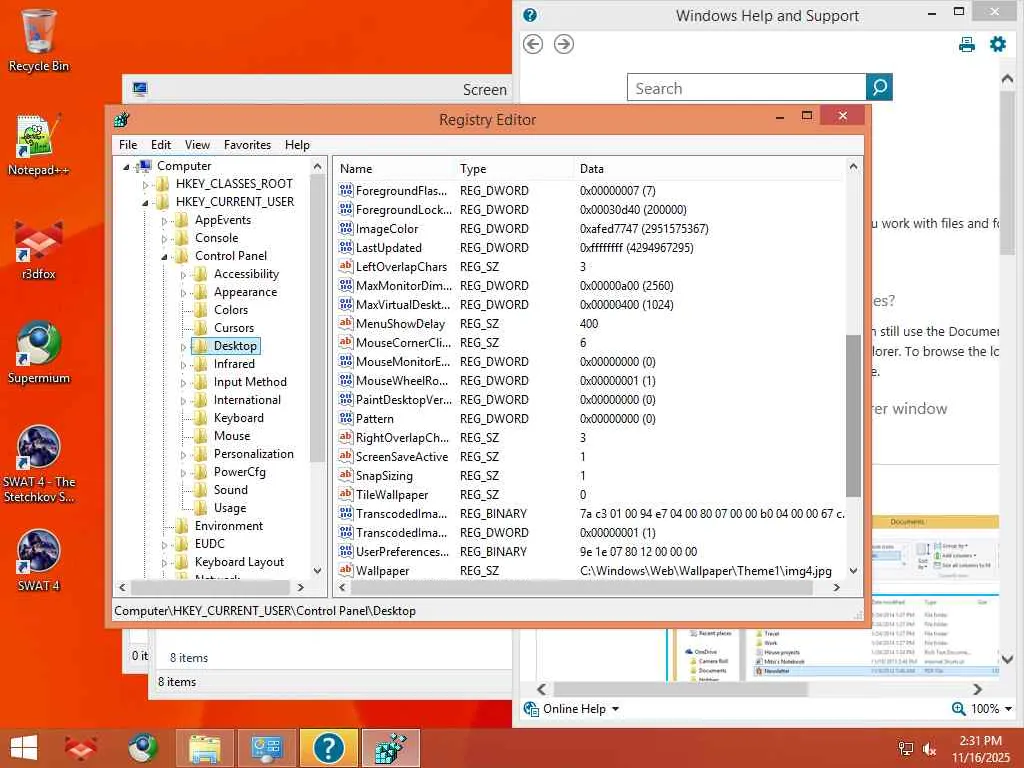Click the Registry Editor title bar icon
Screen dimensions: 1024x768
(x=121, y=120)
